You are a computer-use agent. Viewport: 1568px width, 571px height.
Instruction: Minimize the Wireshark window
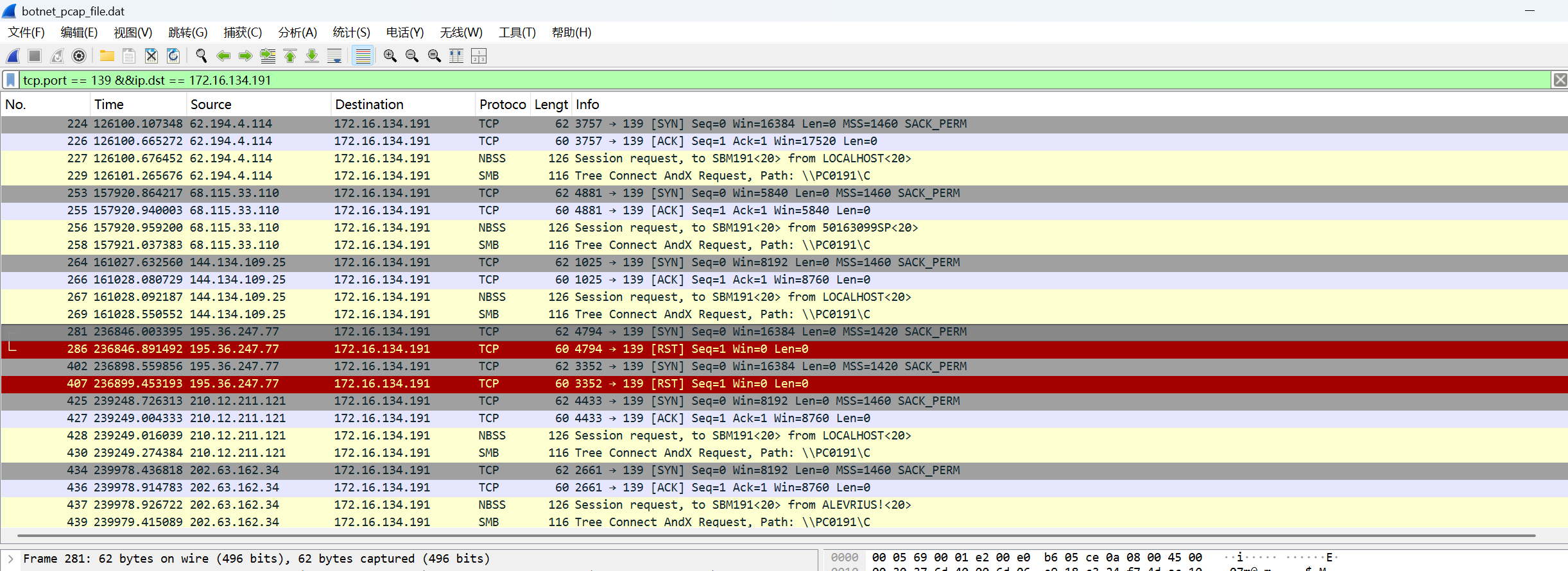[x=1529, y=11]
